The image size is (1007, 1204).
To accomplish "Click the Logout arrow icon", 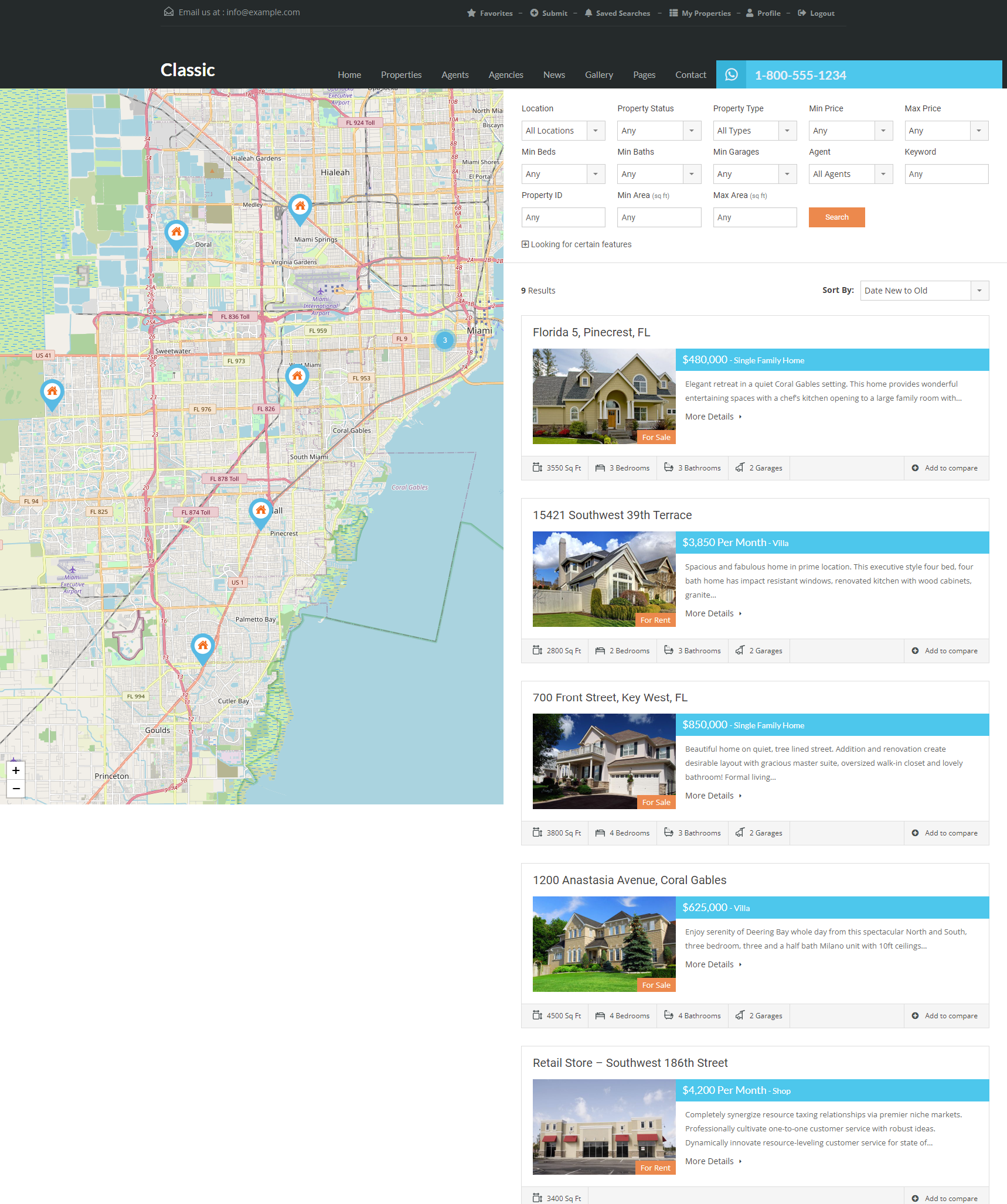I will 802,13.
